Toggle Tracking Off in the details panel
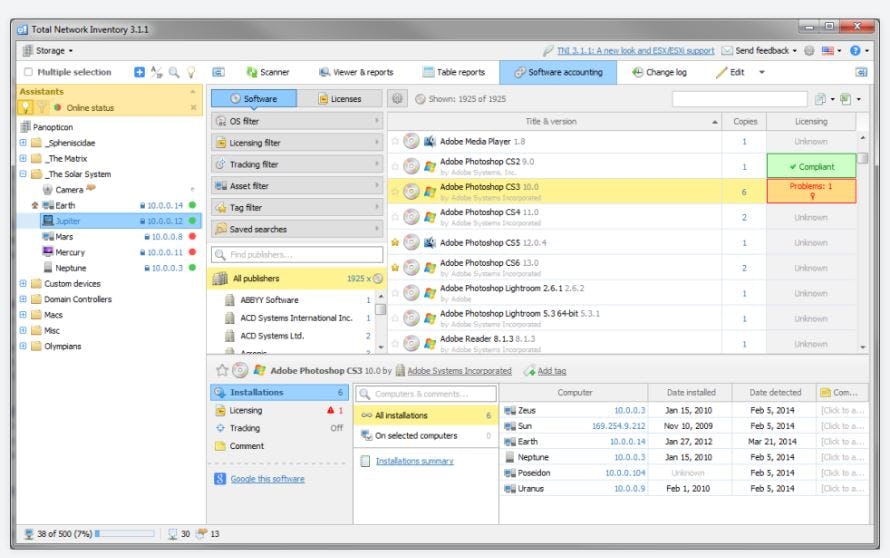Viewport: 890px width, 558px height. pos(337,428)
